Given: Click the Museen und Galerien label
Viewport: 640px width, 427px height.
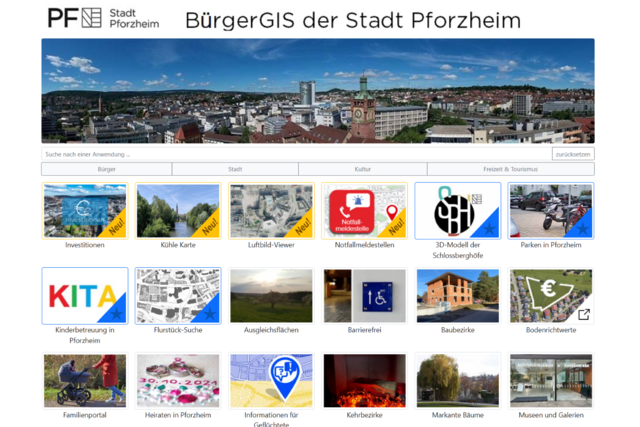Looking at the screenshot, I should point(551,415).
